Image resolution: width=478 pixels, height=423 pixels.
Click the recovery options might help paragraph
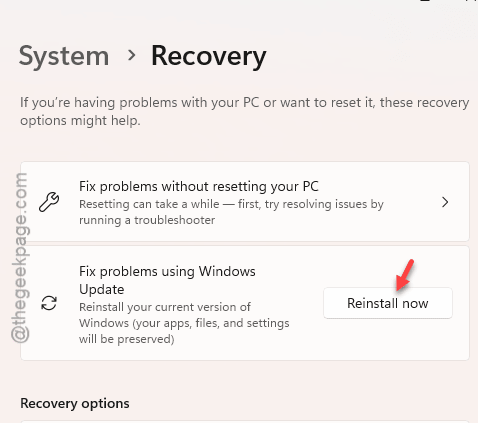tap(245, 111)
